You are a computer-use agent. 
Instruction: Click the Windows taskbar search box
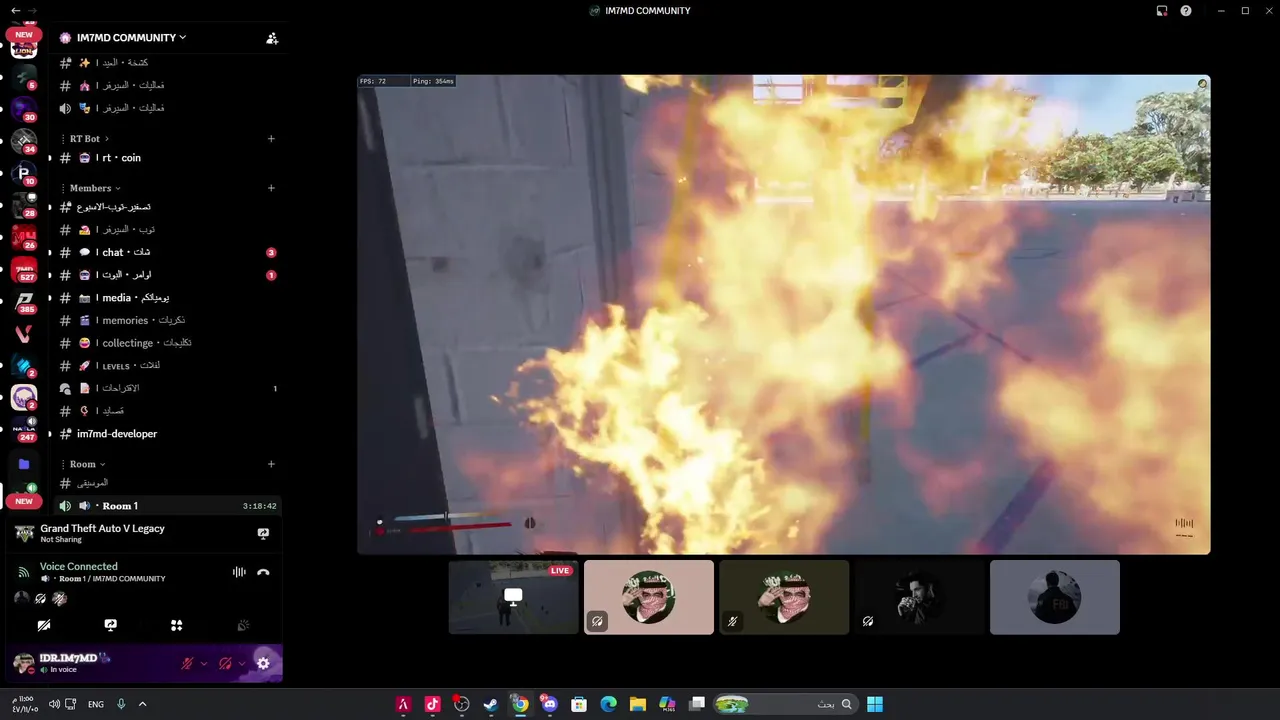(785, 704)
